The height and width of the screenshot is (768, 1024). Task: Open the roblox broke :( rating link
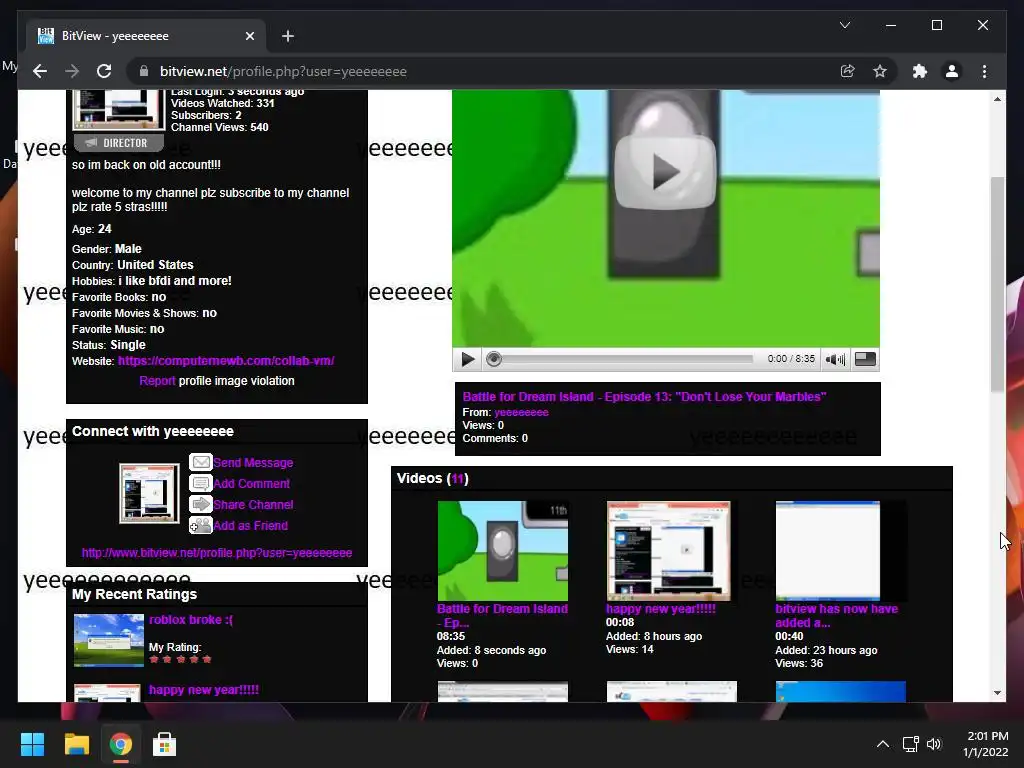coord(191,620)
